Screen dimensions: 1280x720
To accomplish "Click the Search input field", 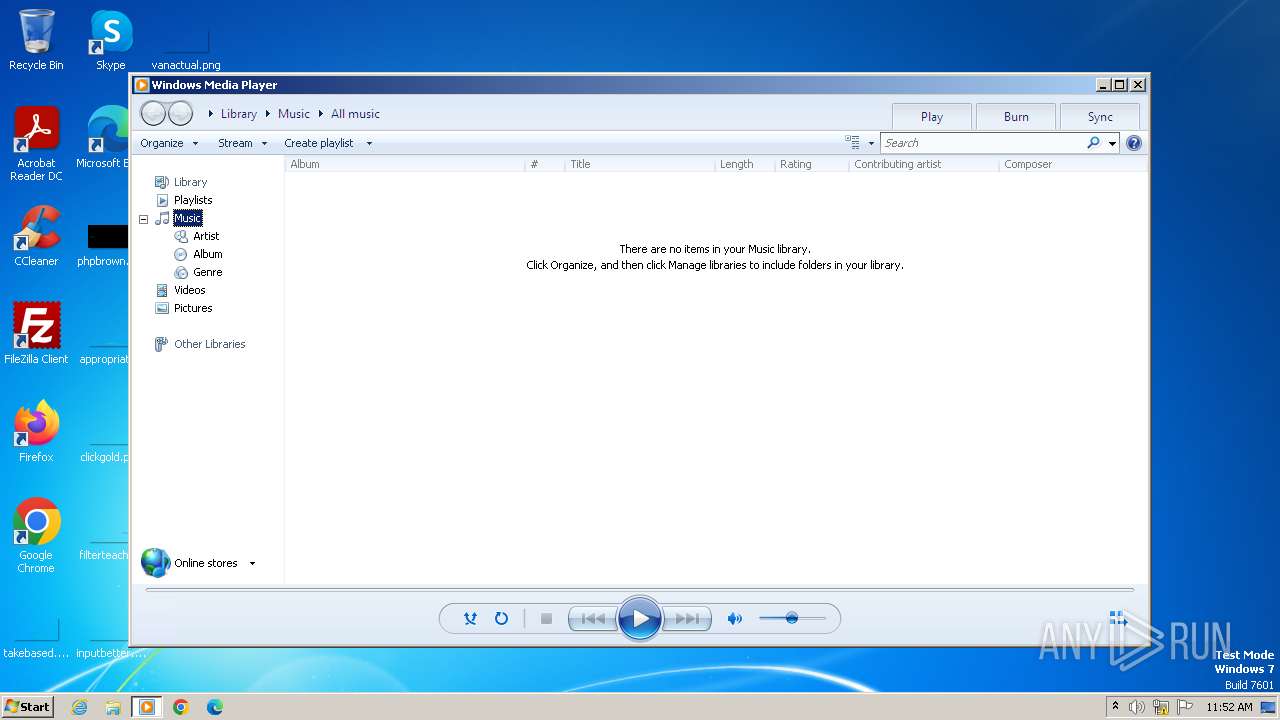I will (x=982, y=143).
